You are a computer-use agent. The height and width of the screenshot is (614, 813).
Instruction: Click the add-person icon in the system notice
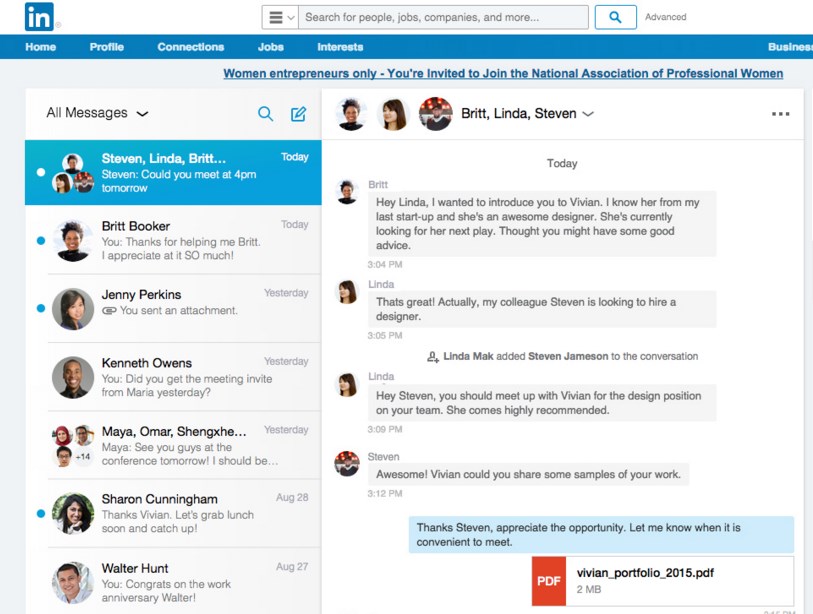(432, 357)
